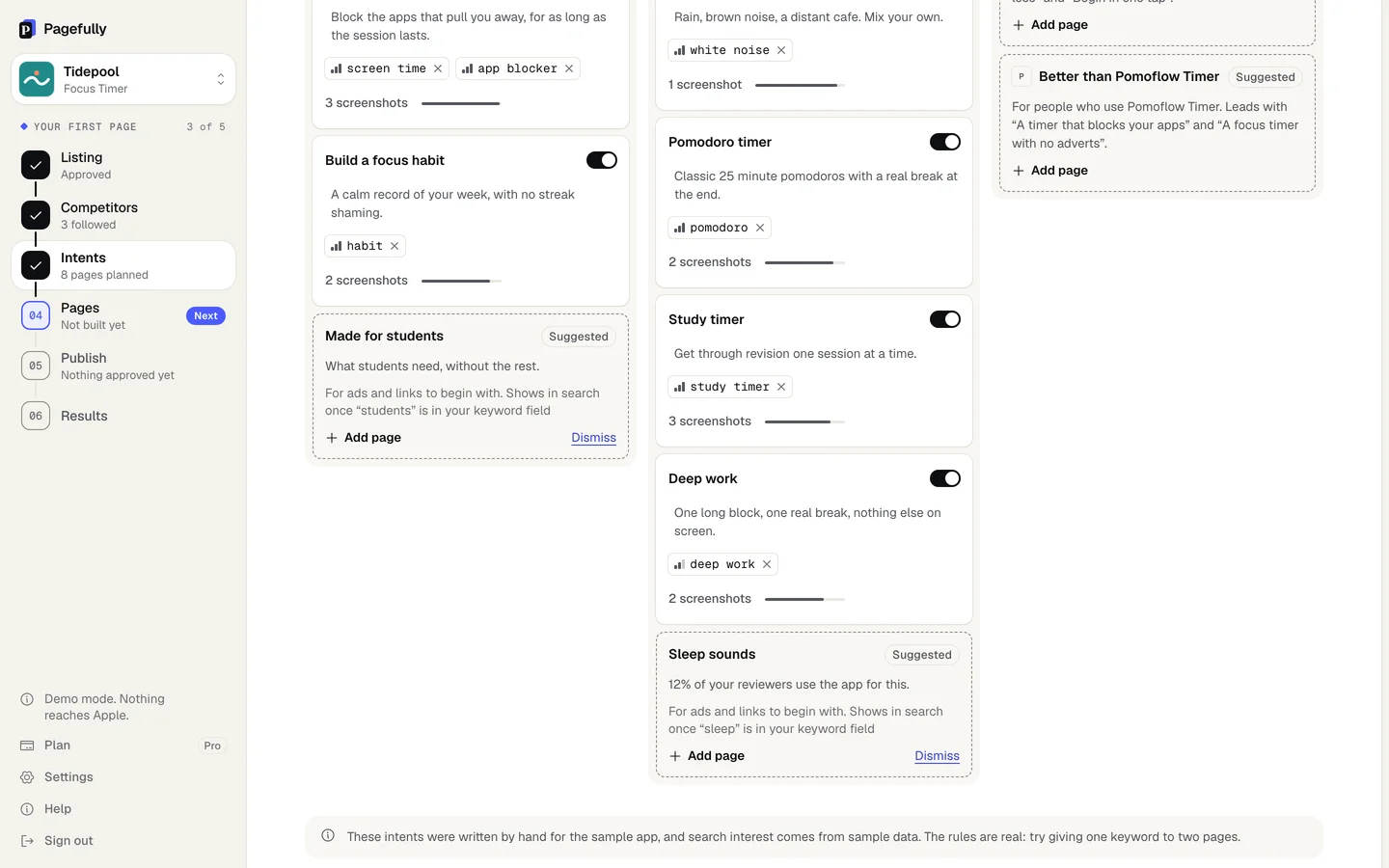The height and width of the screenshot is (868, 1389).
Task: Dismiss the Made for students suggestion
Action: (593, 438)
